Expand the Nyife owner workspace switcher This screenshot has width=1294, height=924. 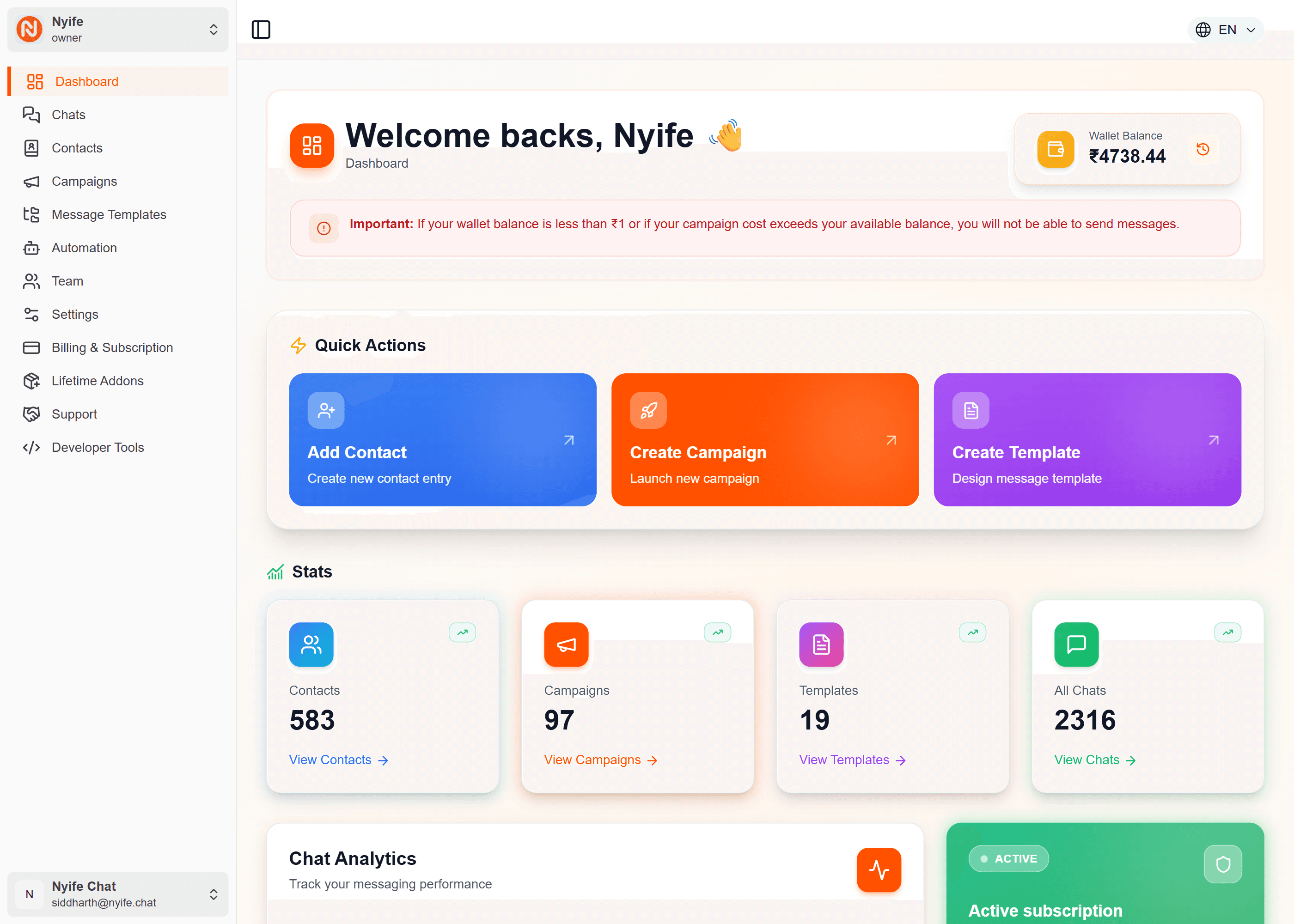[214, 29]
